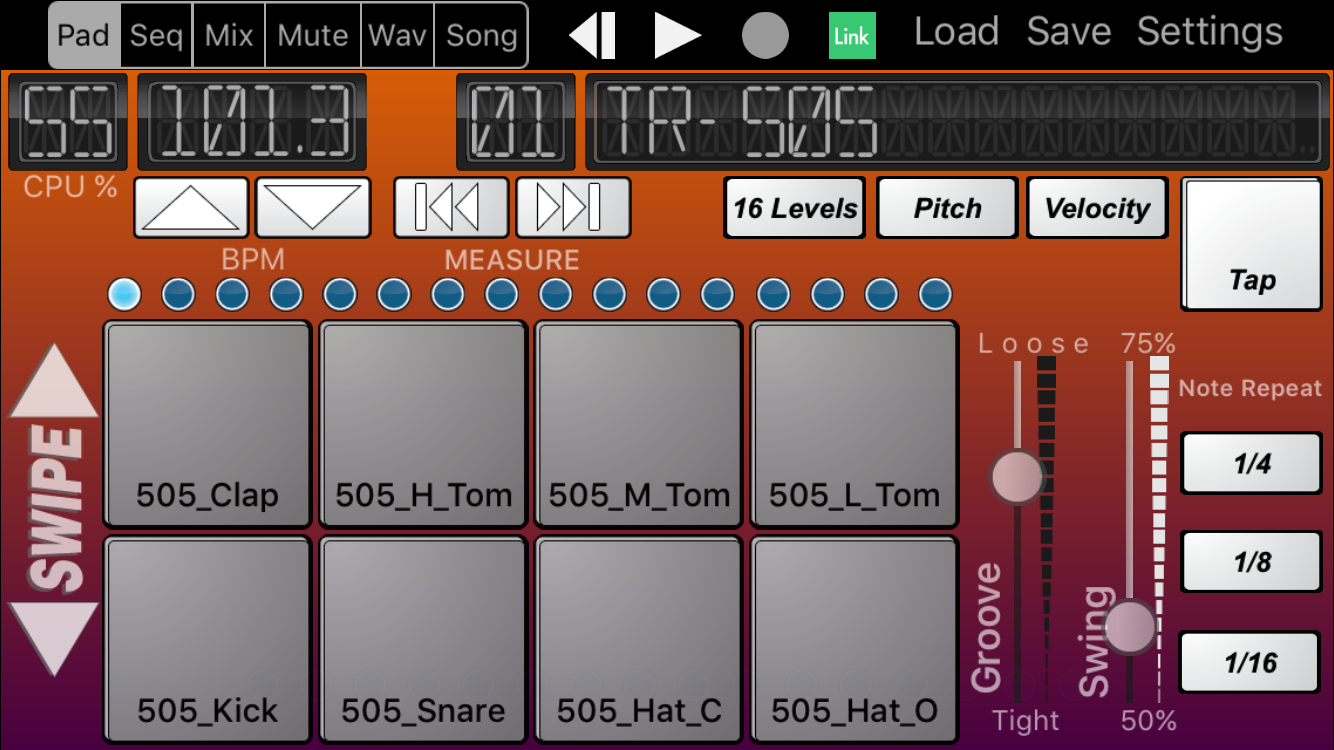Tap the rewind to start icon
Viewport: 1334px width, 750px height.
click(592, 36)
